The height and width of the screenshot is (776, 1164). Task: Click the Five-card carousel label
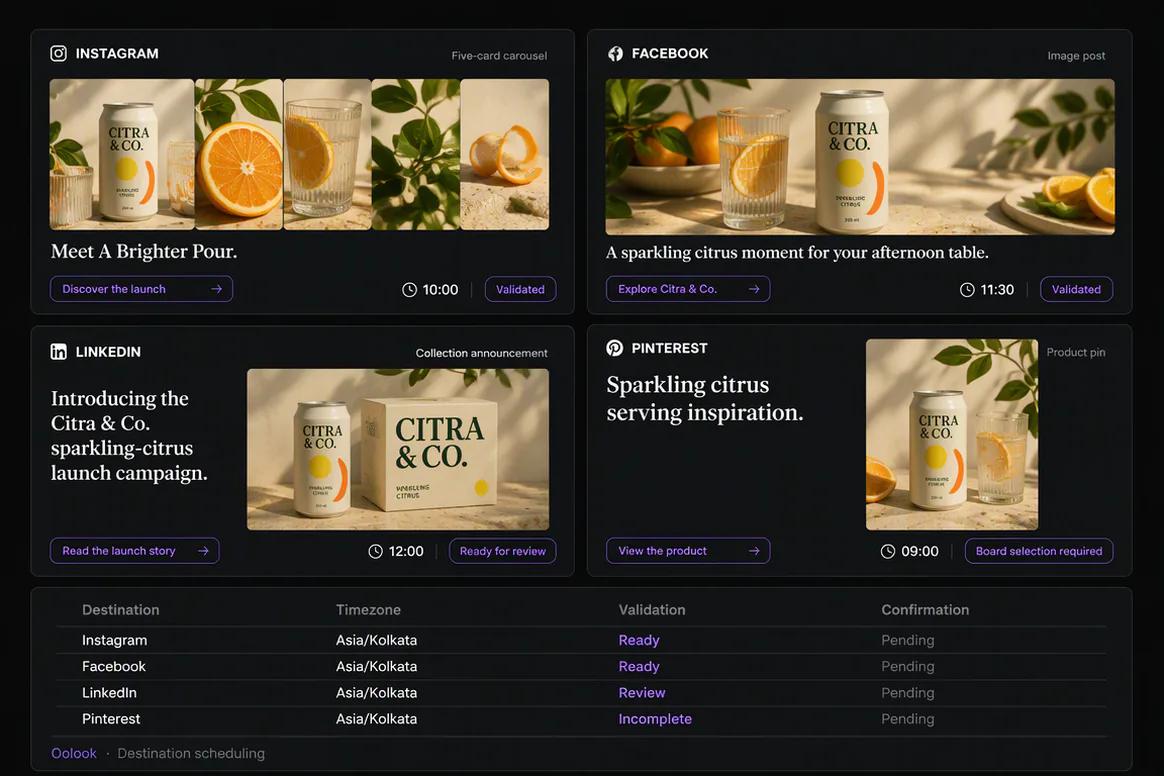coord(499,56)
